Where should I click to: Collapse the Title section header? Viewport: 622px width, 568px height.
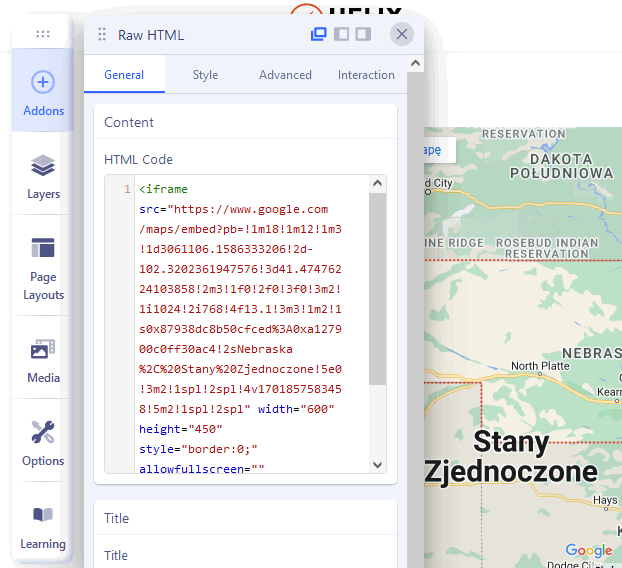tap(246, 518)
